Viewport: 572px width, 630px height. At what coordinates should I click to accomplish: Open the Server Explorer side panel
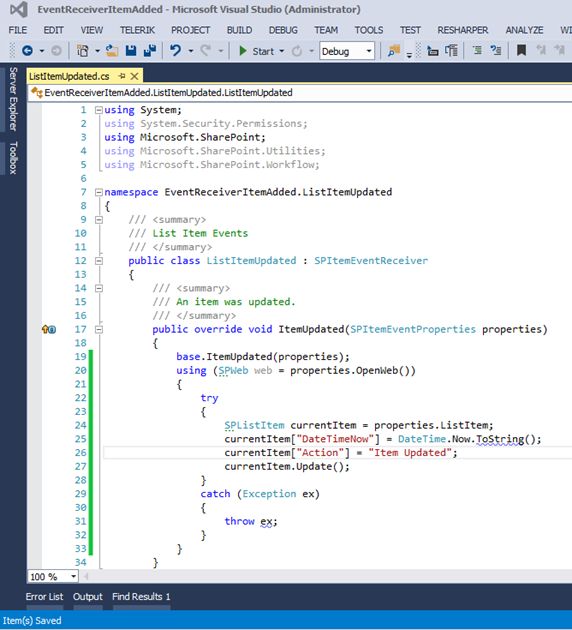[x=13, y=99]
